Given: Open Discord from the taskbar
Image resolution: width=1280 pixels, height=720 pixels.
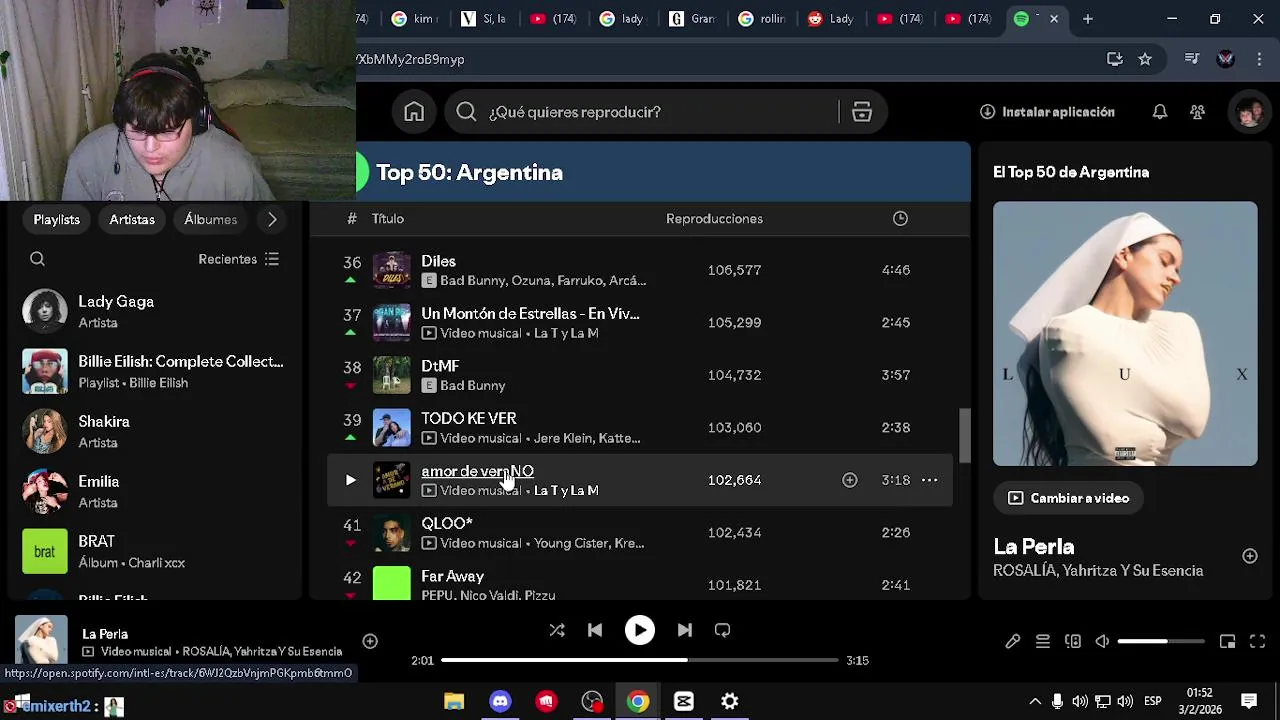Looking at the screenshot, I should [500, 702].
